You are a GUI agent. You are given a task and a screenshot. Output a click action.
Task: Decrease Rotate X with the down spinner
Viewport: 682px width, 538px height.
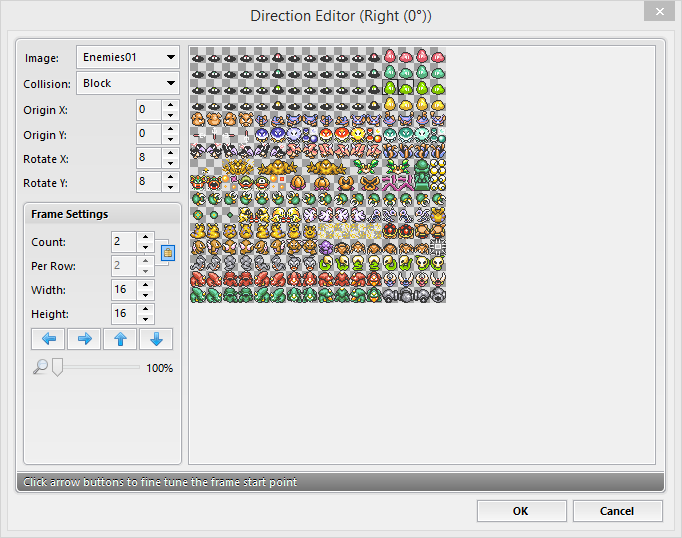click(x=170, y=163)
